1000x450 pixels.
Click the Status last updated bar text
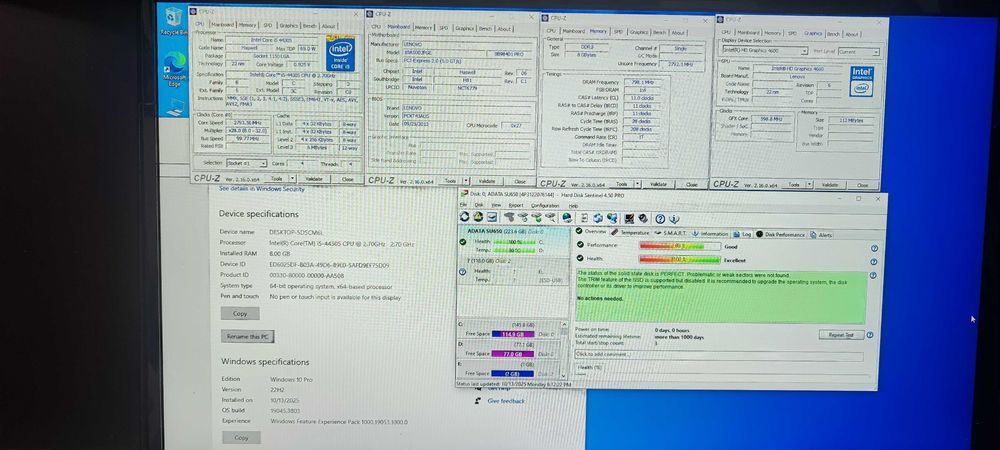[513, 385]
